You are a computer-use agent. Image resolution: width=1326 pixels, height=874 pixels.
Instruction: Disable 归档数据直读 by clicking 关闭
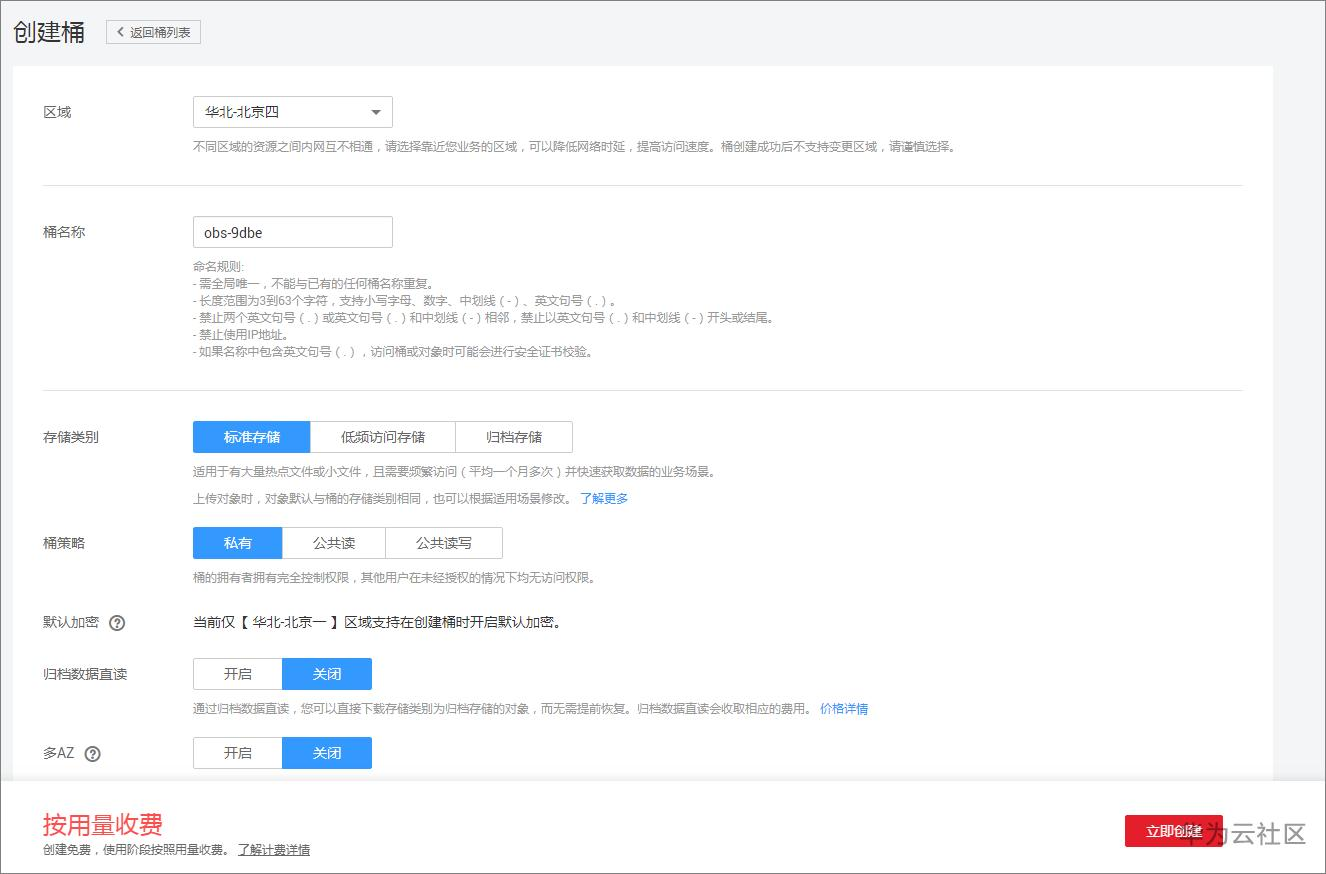327,674
